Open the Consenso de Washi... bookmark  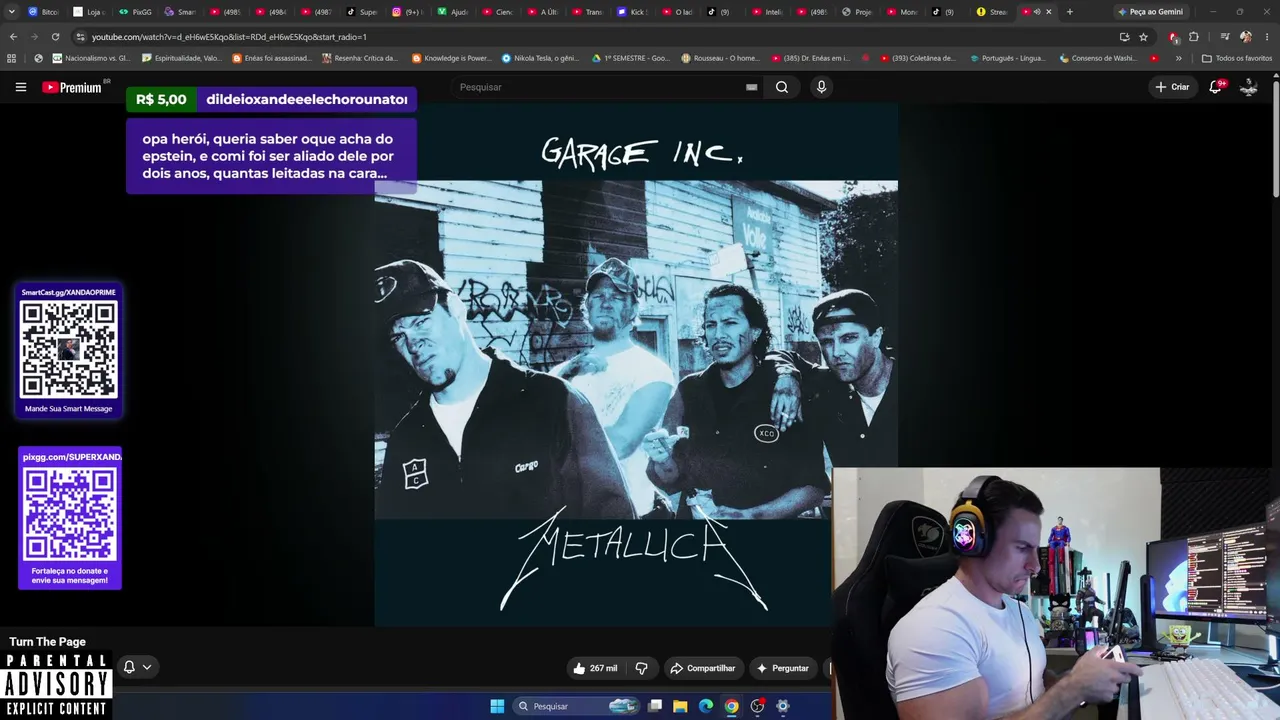pos(1097,58)
